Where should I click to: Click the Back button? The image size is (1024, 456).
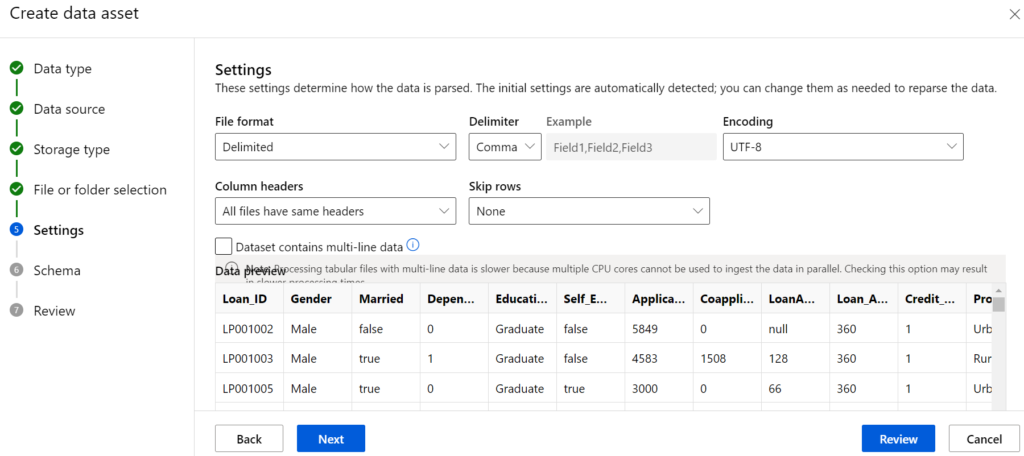[x=249, y=439]
